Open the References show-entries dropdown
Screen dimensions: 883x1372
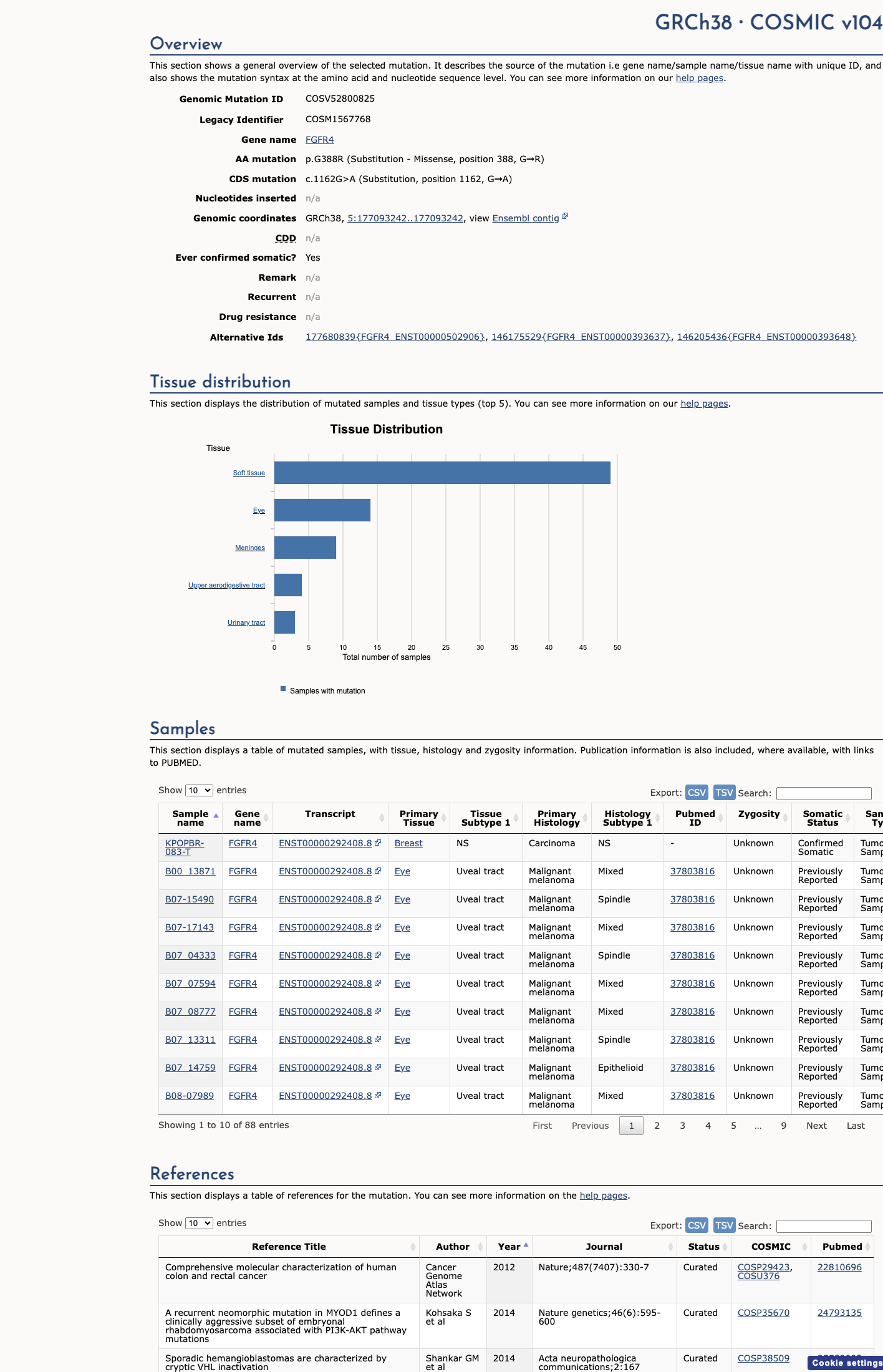coord(199,1223)
